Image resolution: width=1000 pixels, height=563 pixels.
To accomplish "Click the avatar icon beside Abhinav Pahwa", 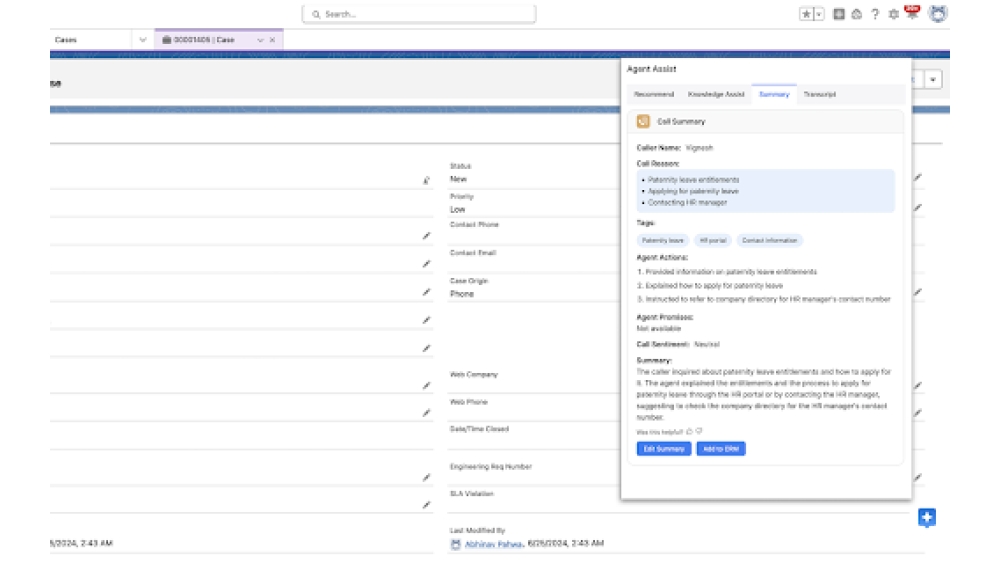I will tap(455, 544).
